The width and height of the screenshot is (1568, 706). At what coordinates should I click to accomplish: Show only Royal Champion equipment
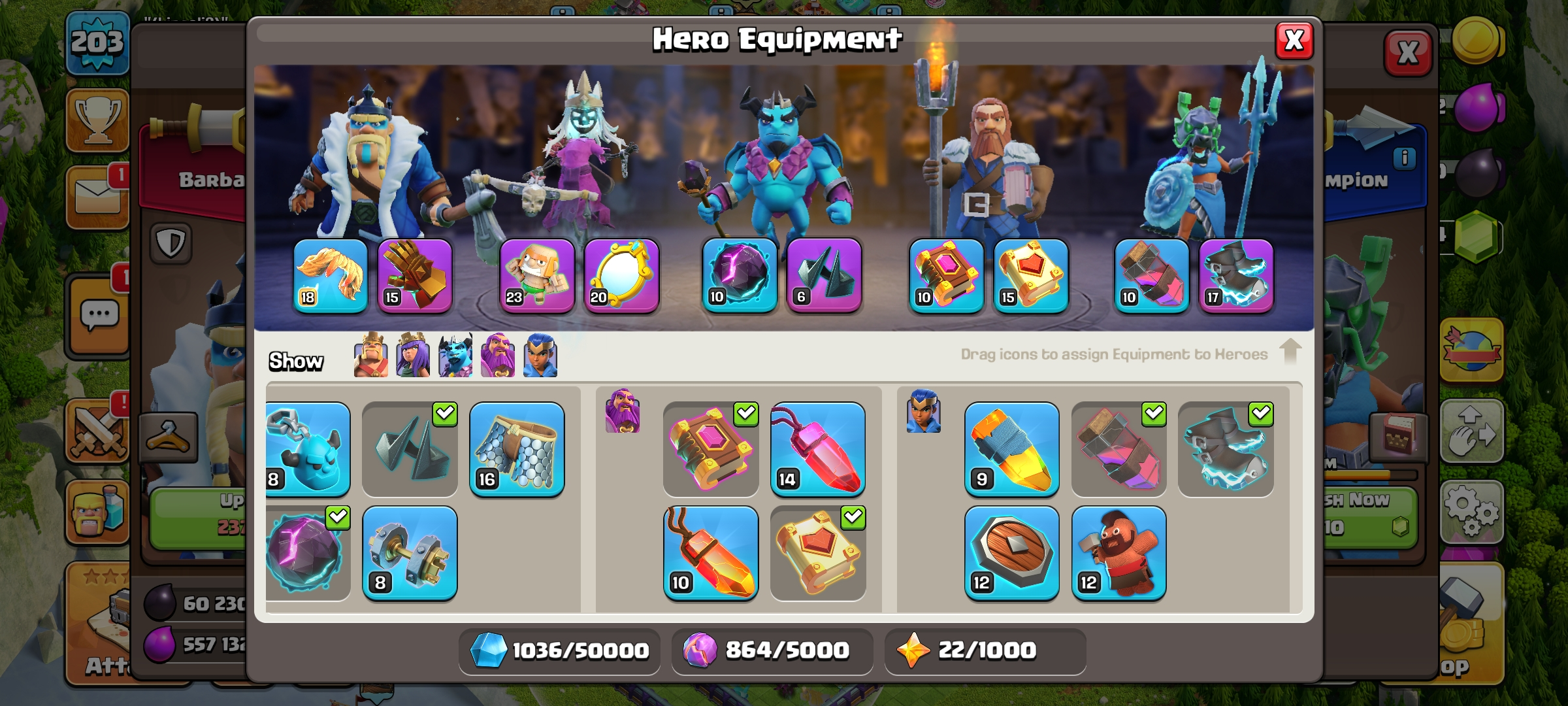coord(540,356)
